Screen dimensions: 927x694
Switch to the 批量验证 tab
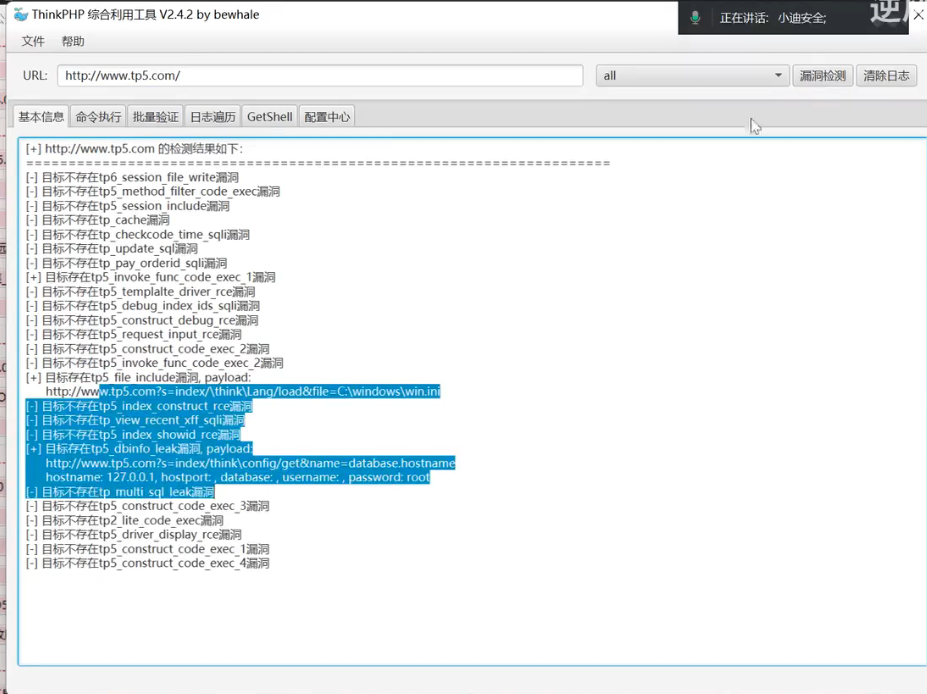click(155, 116)
